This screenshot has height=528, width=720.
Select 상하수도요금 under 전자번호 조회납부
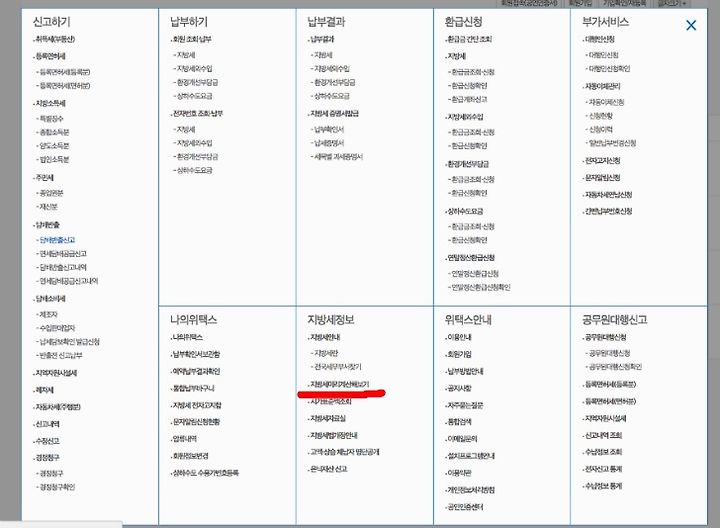pos(195,170)
